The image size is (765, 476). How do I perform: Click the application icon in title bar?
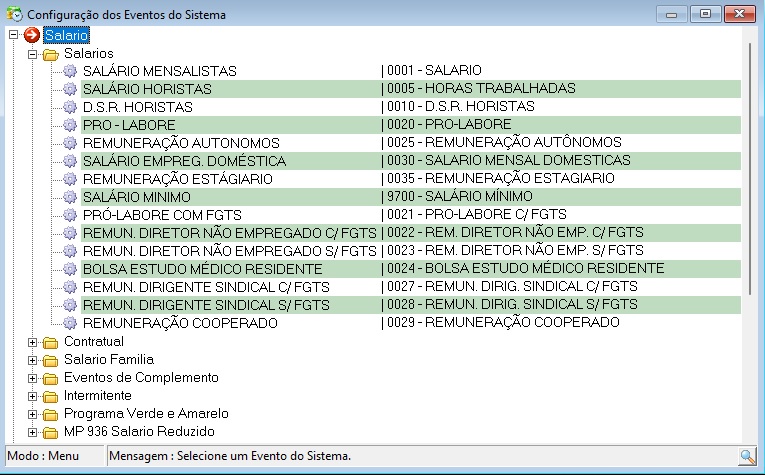(x=14, y=14)
